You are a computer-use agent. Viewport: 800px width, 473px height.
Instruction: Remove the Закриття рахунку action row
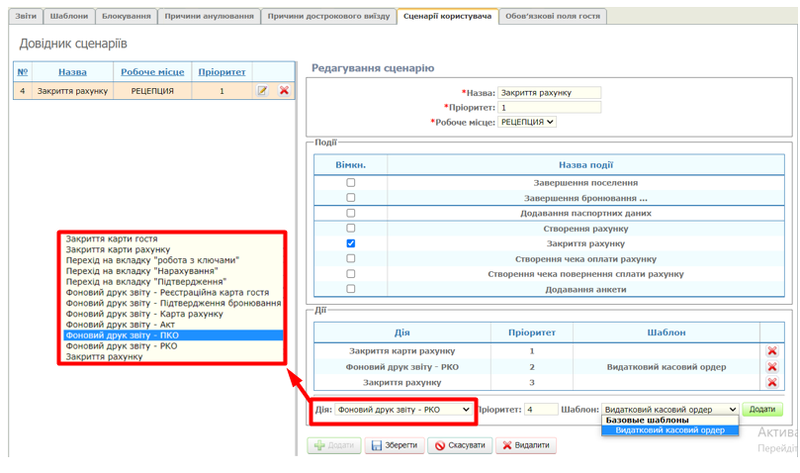pos(771,382)
